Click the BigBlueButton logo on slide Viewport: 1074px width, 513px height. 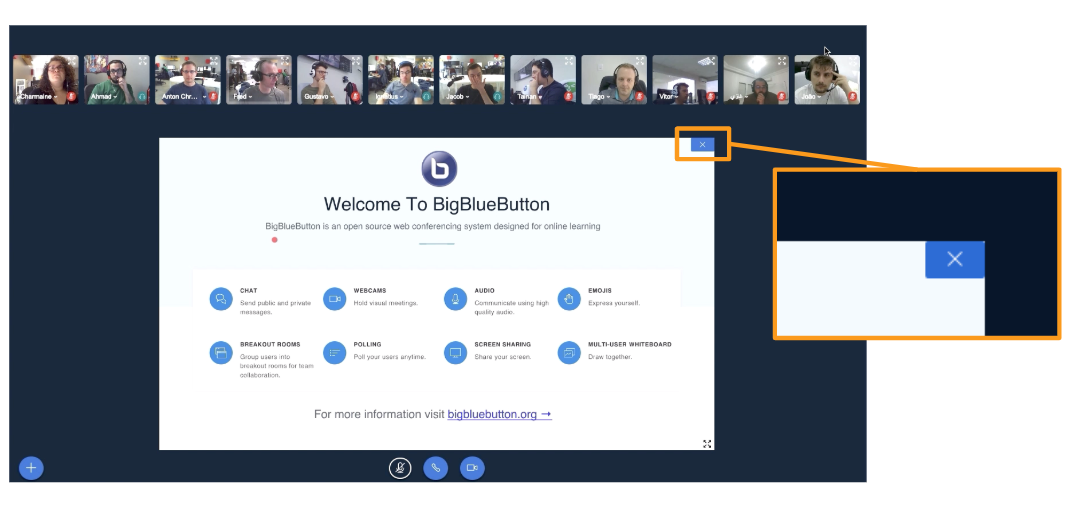pos(439,169)
